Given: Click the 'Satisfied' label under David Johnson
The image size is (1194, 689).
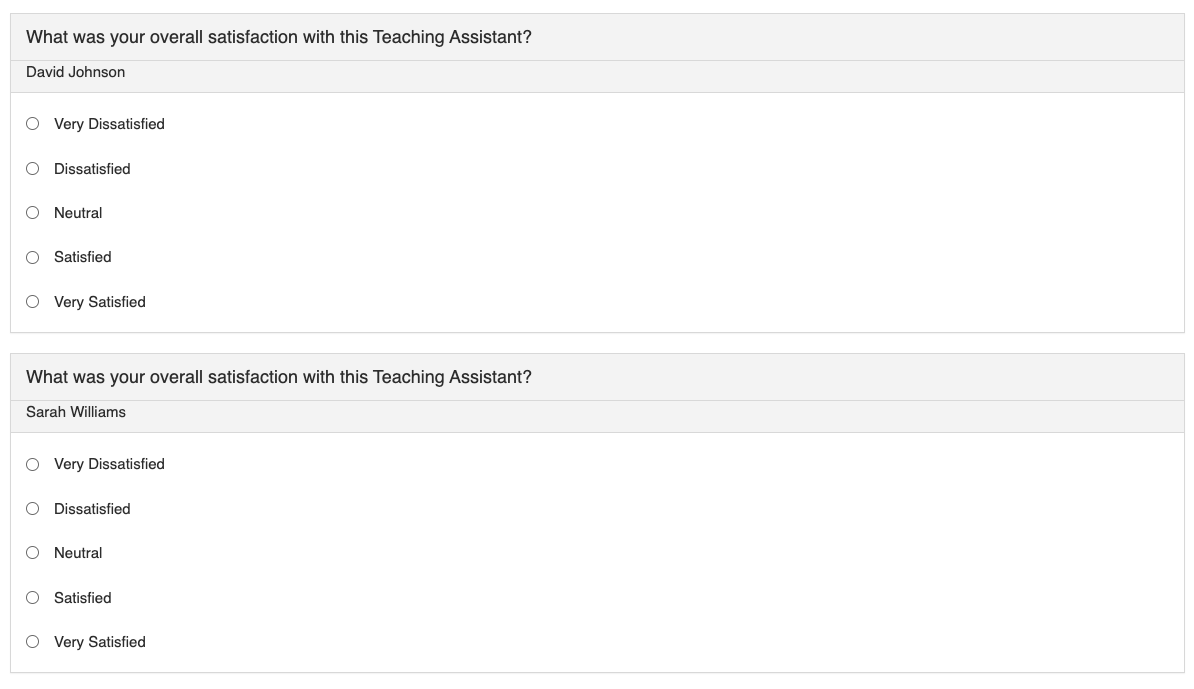Looking at the screenshot, I should (x=83, y=257).
